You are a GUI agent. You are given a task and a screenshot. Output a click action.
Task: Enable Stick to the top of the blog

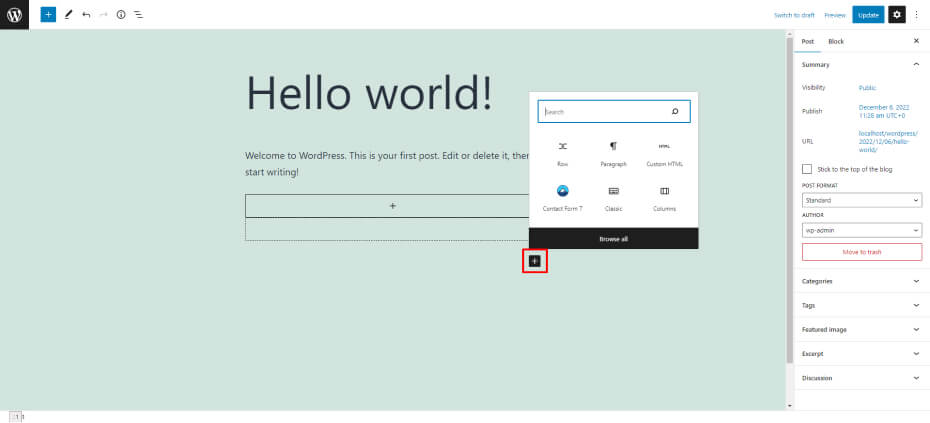[x=807, y=169]
